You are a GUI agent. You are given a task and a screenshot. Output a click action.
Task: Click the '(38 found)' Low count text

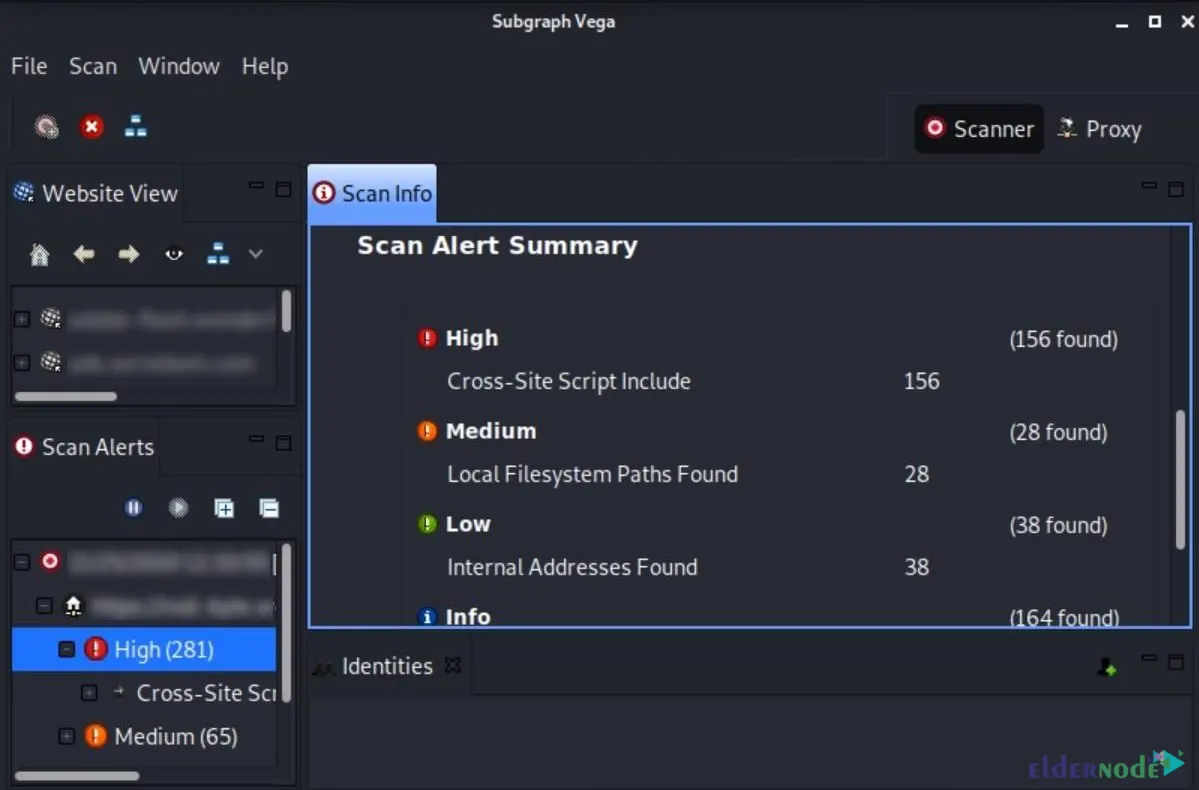point(1058,525)
